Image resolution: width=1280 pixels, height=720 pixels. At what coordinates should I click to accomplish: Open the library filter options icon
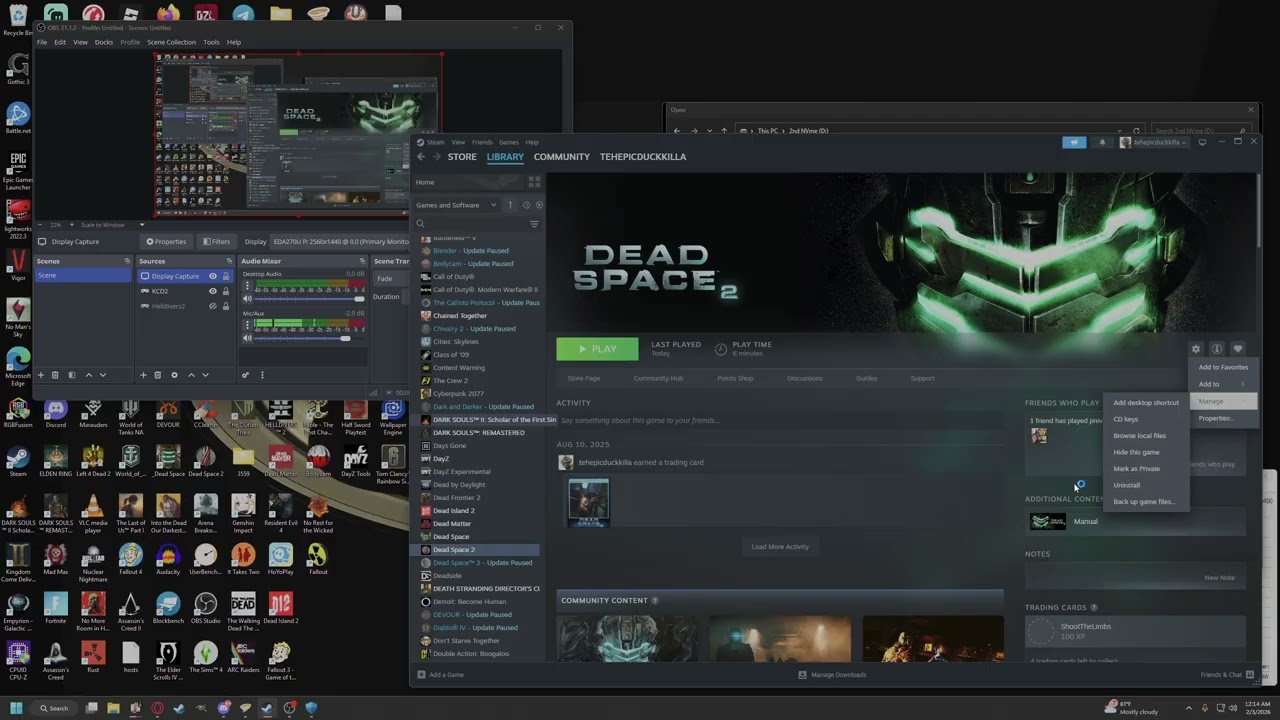(534, 224)
